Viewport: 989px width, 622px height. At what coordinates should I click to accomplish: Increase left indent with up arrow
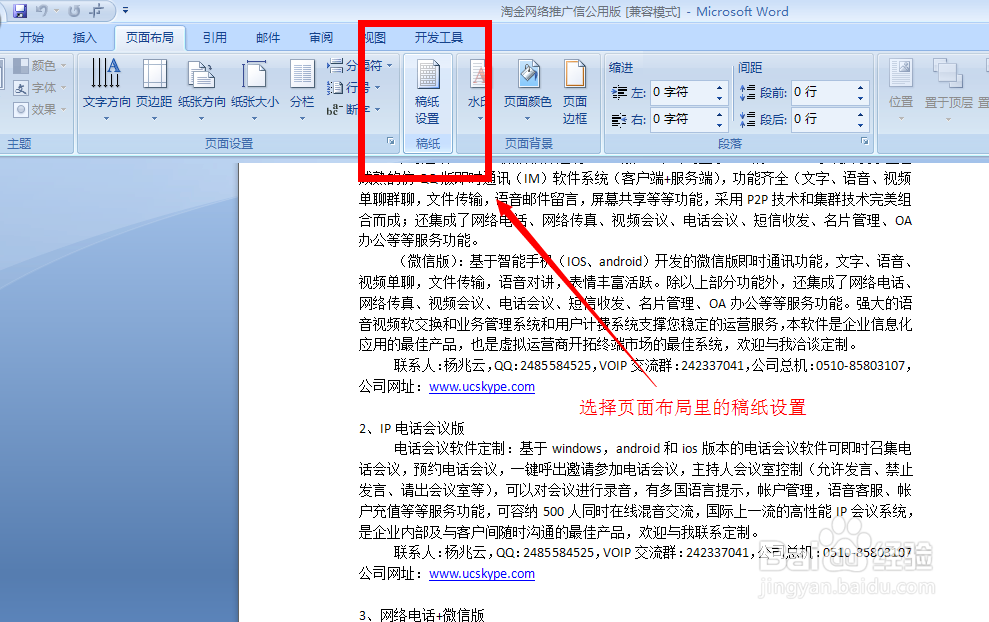[x=720, y=88]
